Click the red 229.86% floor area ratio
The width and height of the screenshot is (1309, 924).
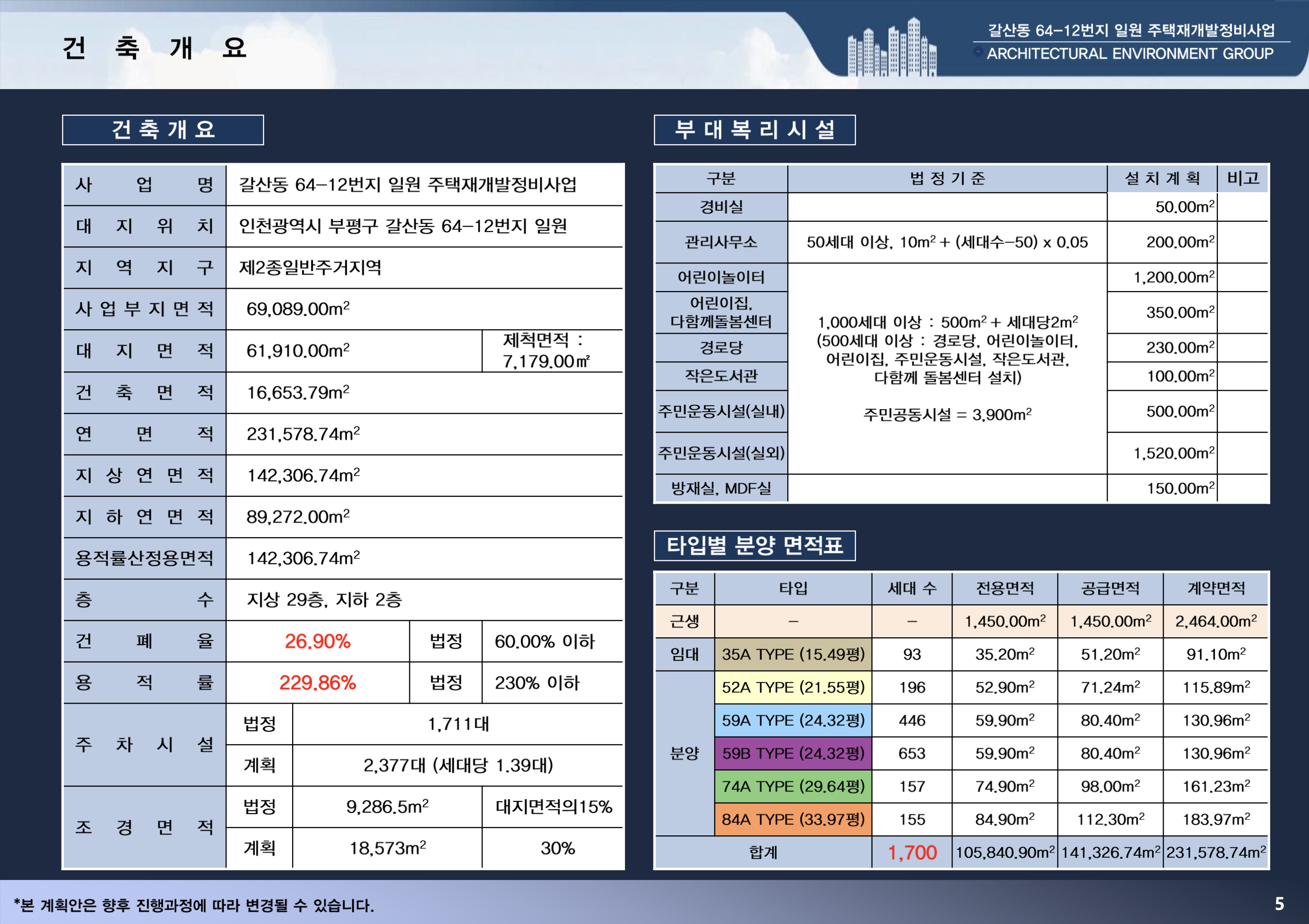(317, 683)
